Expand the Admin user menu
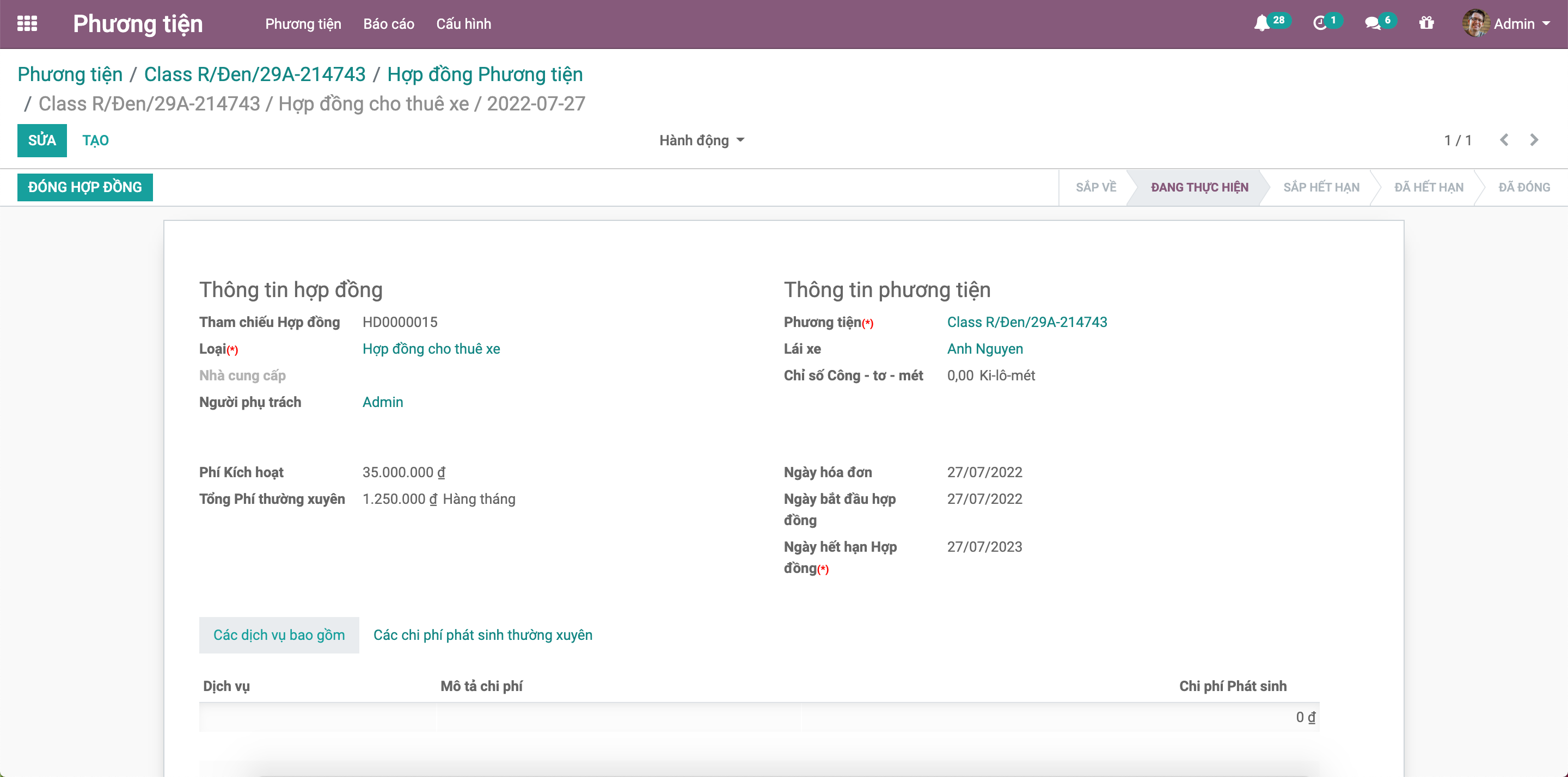Viewport: 1568px width, 777px height. tap(1507, 24)
